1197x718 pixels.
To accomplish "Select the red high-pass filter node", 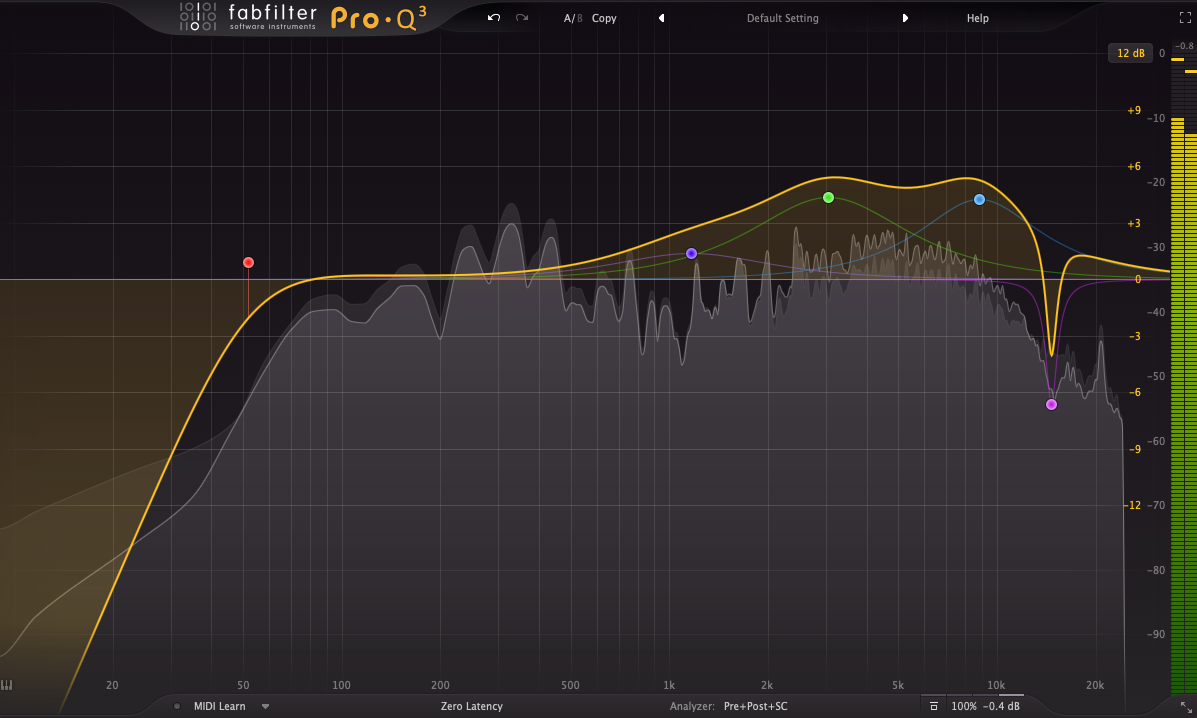I will coord(248,262).
